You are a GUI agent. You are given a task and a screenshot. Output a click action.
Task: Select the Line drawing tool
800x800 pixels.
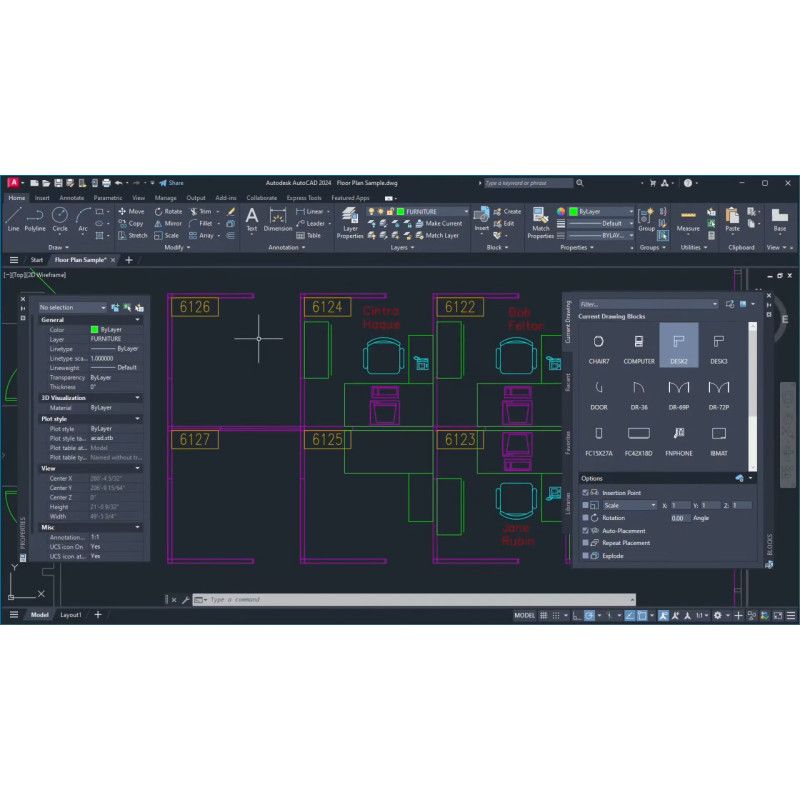point(13,218)
